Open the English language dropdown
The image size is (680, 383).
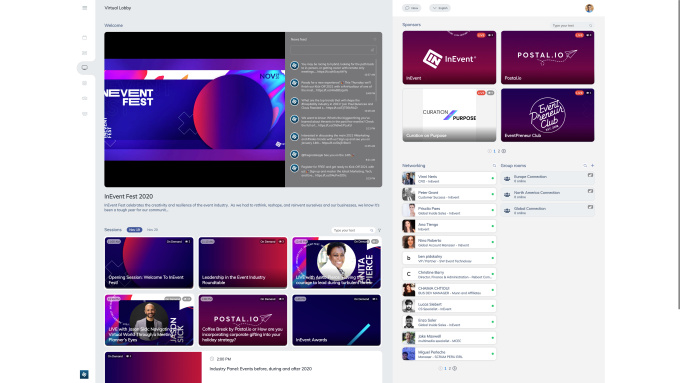[440, 8]
